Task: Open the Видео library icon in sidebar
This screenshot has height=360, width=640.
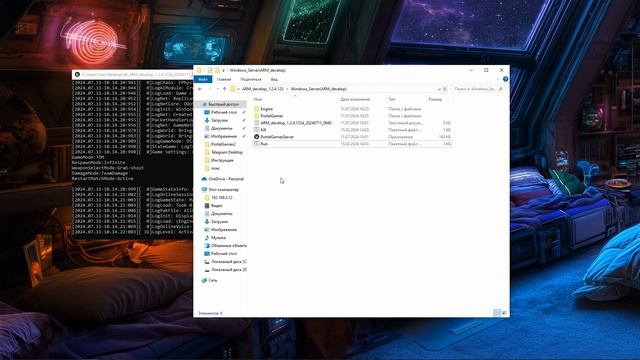Action: coord(207,206)
